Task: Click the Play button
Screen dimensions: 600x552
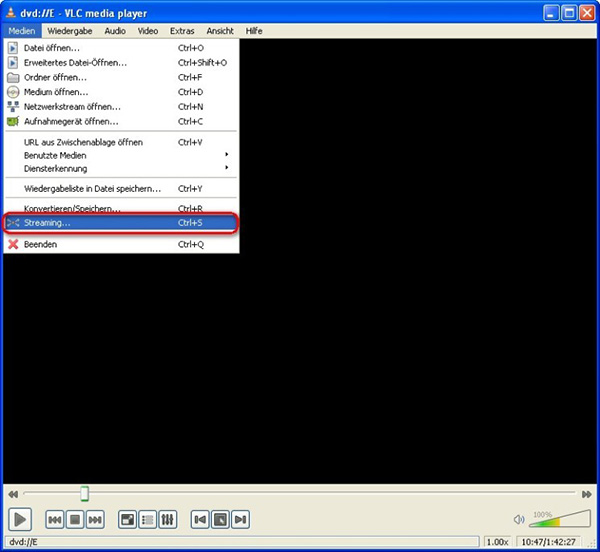Action: click(x=20, y=519)
